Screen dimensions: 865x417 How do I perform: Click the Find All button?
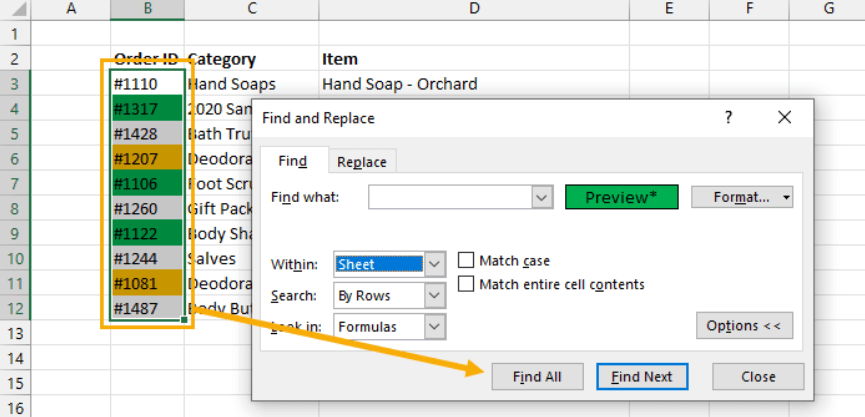(535, 377)
